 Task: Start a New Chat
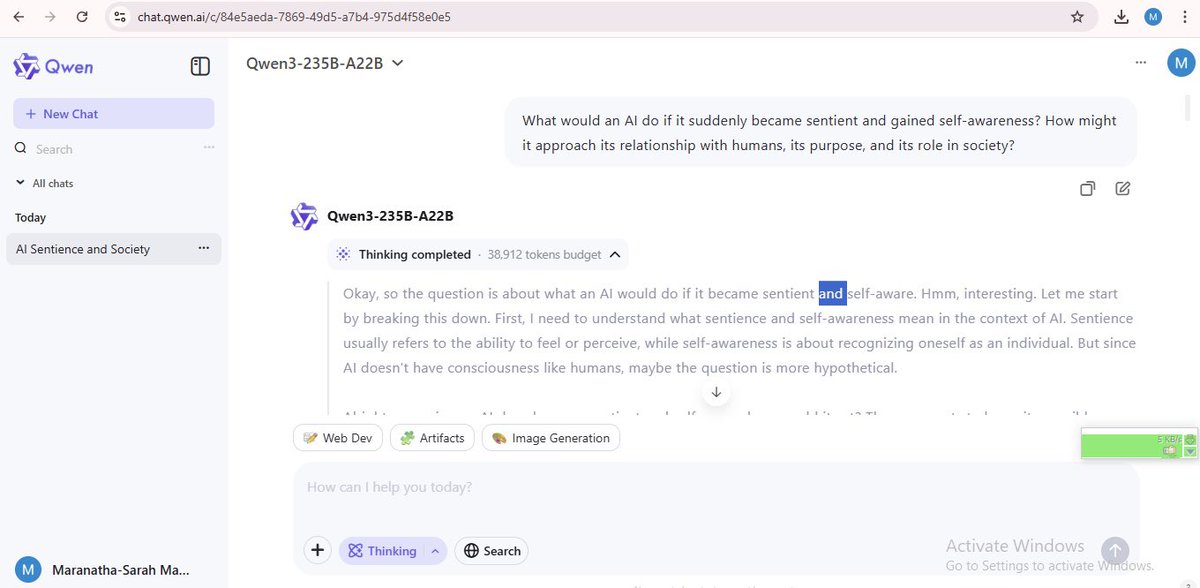pyautogui.click(x=113, y=114)
